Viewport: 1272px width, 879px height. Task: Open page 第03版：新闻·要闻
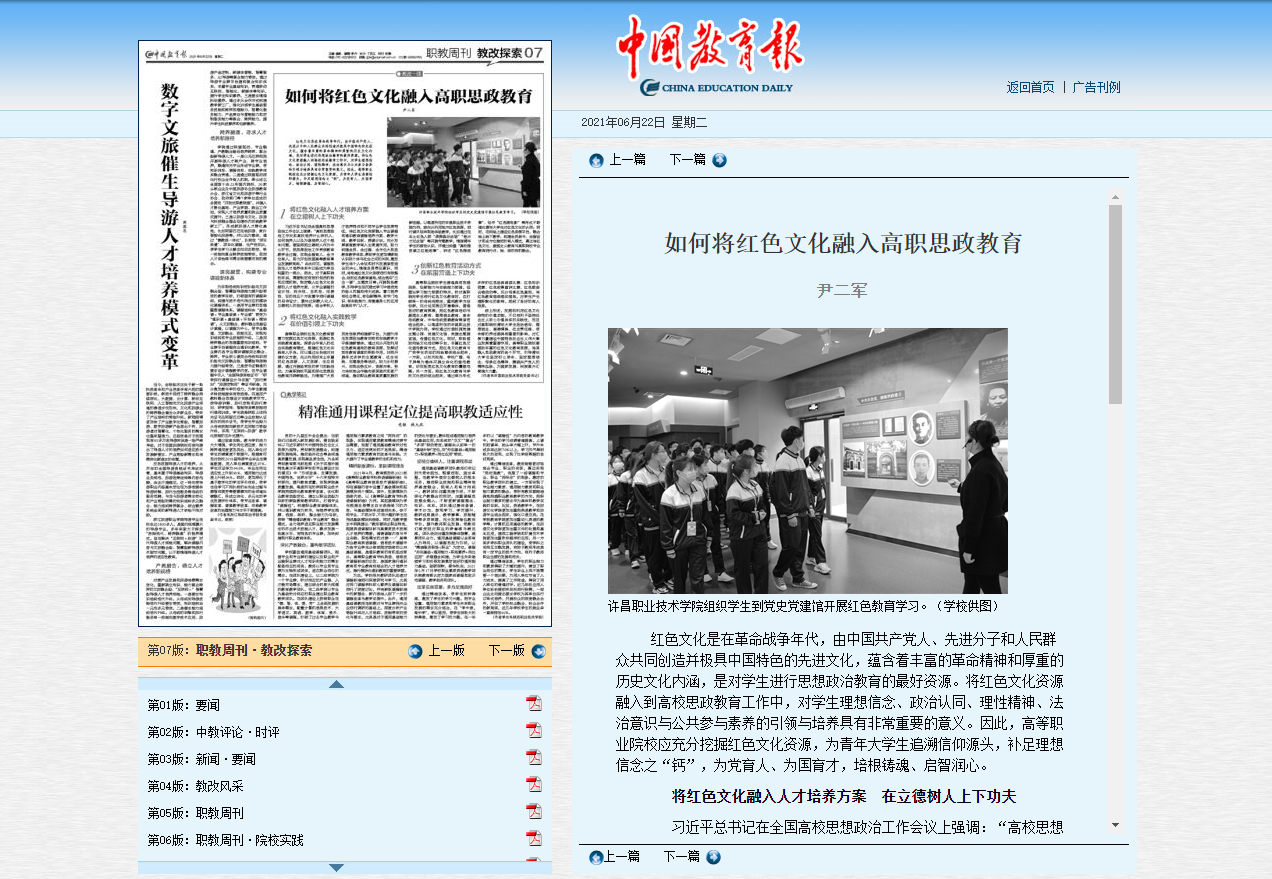pyautogui.click(x=202, y=759)
